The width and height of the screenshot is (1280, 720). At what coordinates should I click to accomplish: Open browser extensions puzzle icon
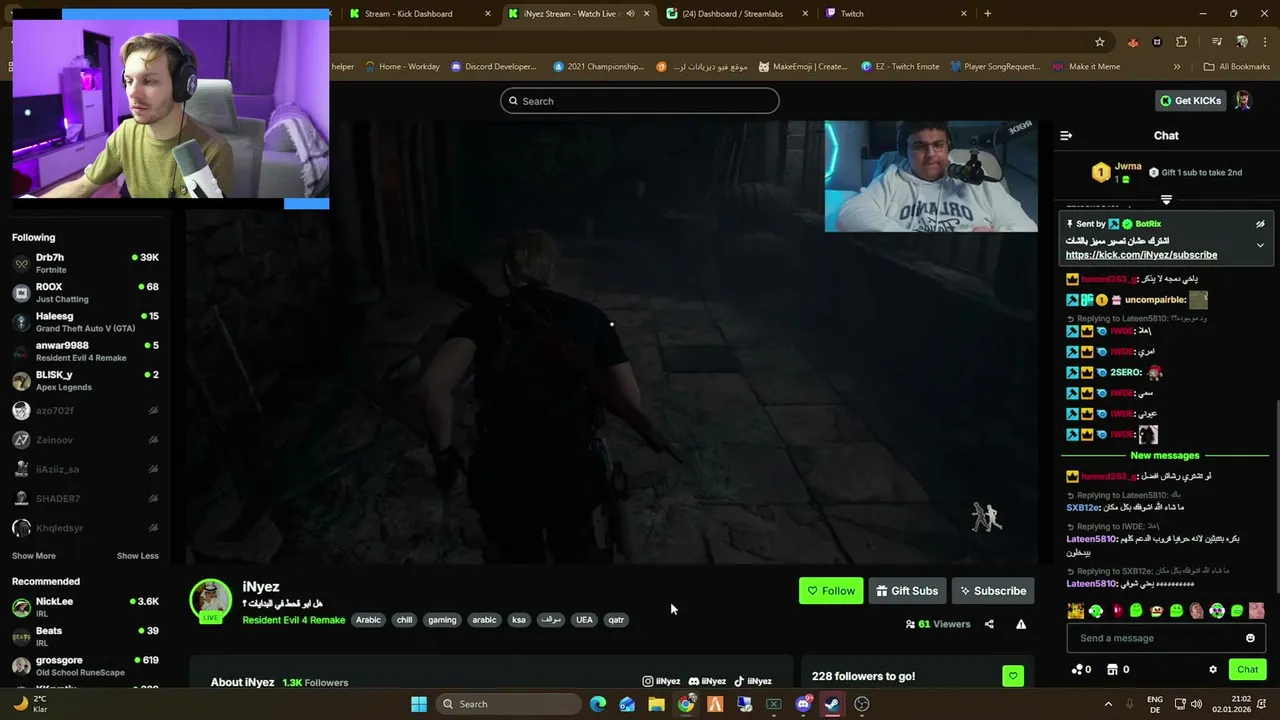tap(1181, 42)
